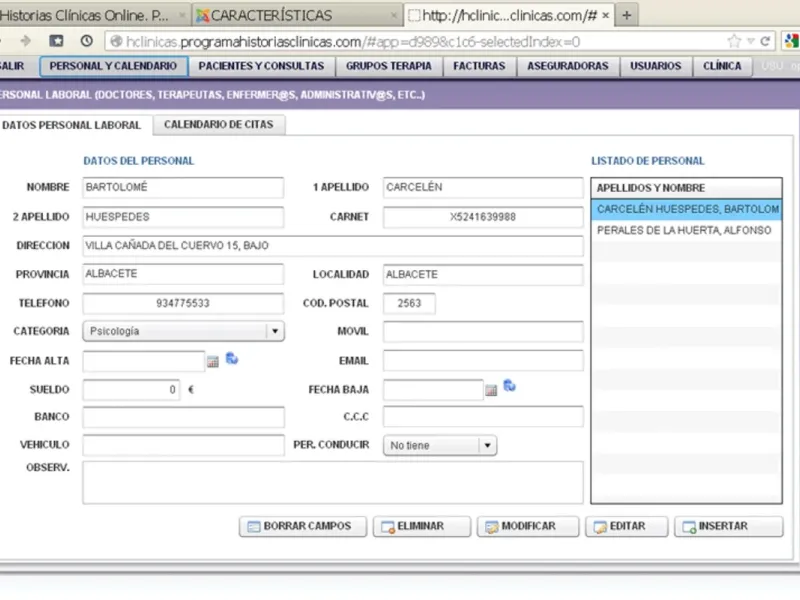Open the browser history clock icon
Image resolution: width=800 pixels, height=600 pixels.
pyautogui.click(x=87, y=41)
